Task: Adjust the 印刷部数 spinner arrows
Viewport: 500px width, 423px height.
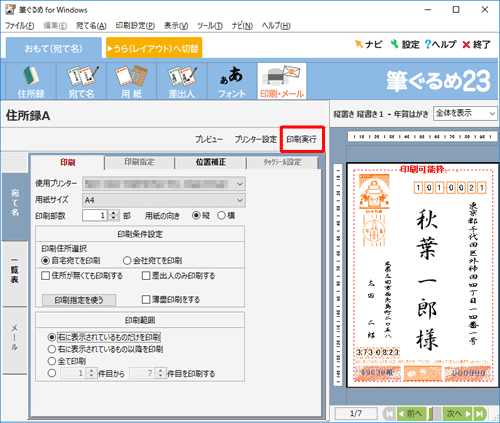Action: (x=113, y=215)
